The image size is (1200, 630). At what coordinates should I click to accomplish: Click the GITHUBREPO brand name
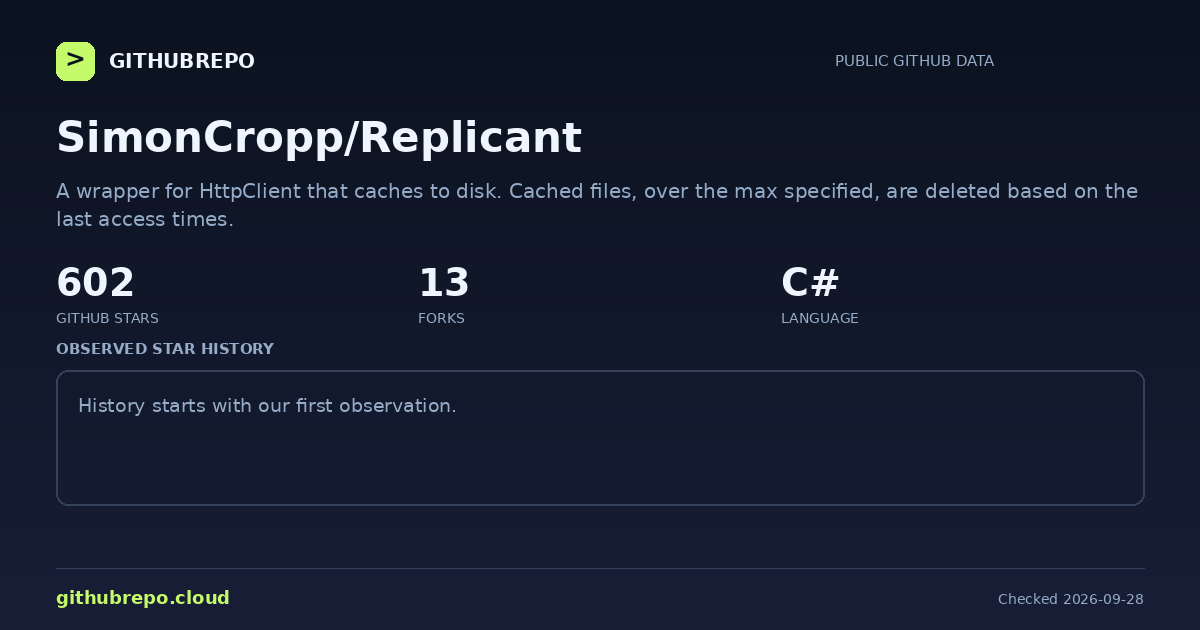point(182,61)
